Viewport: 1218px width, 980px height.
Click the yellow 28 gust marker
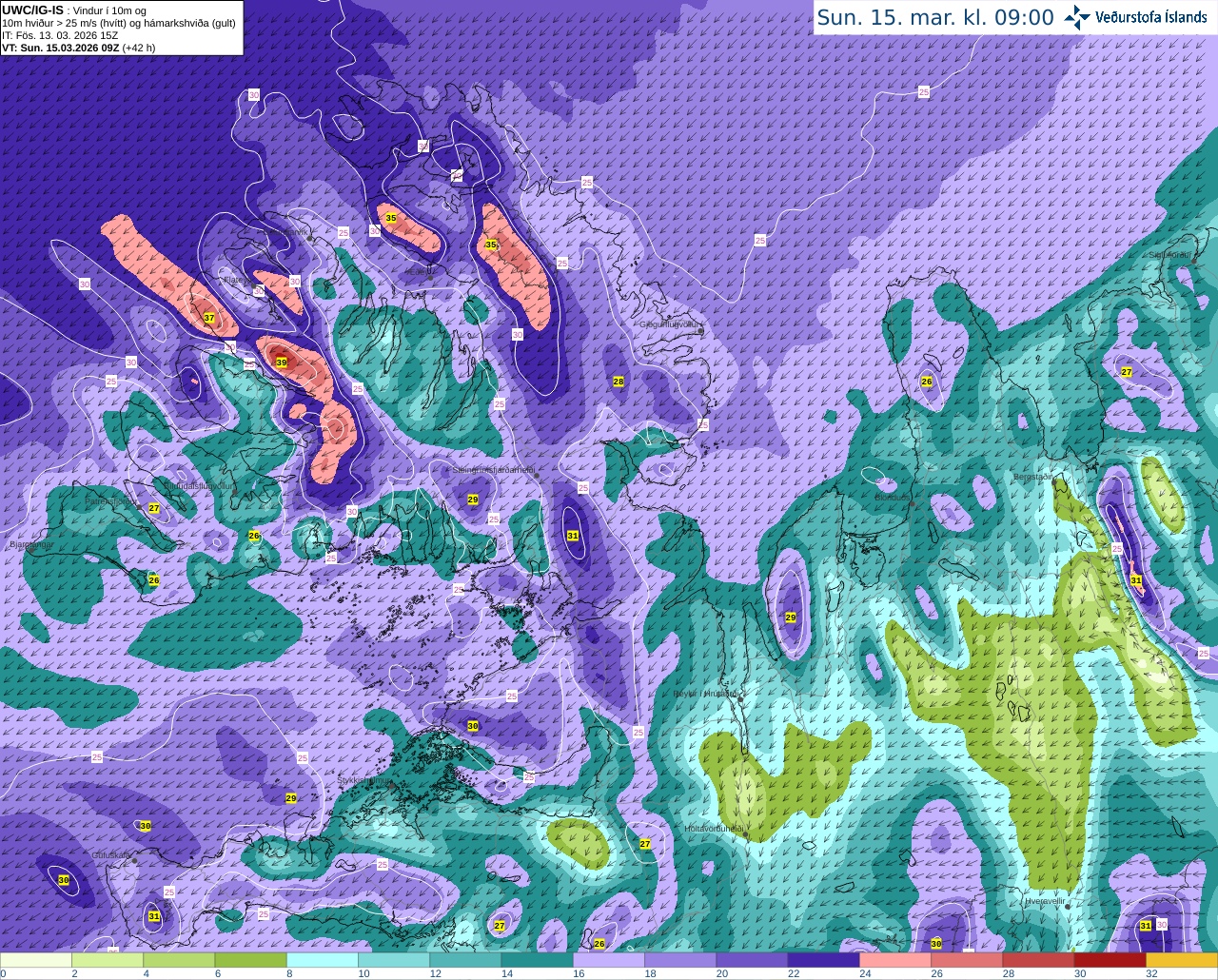pos(619,382)
